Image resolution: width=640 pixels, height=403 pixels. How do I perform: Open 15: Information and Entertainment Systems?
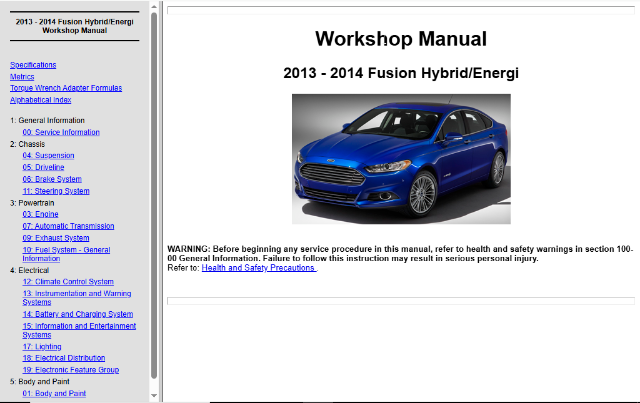pyautogui.click(x=79, y=330)
